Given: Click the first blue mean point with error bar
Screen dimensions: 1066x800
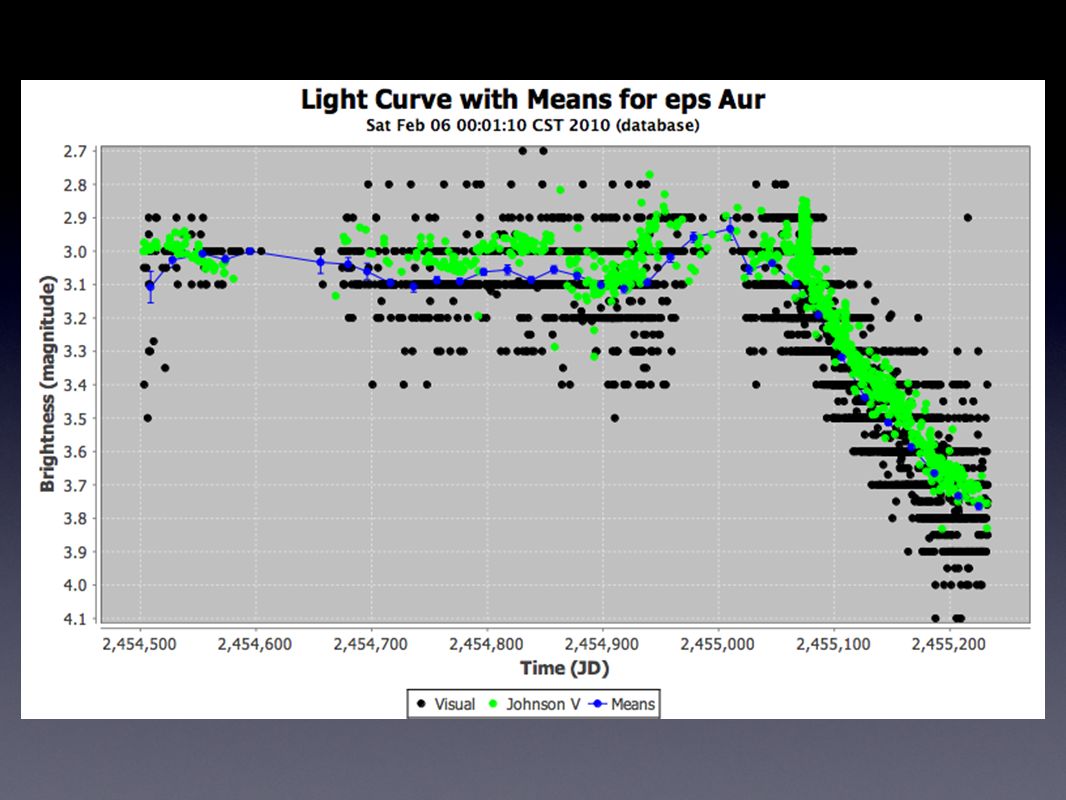Looking at the screenshot, I should point(150,287).
